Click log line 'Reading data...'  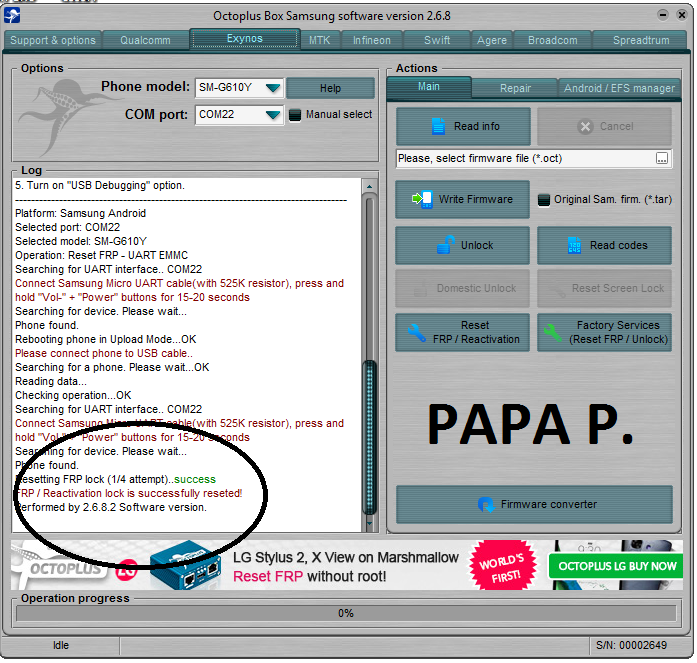coord(51,381)
